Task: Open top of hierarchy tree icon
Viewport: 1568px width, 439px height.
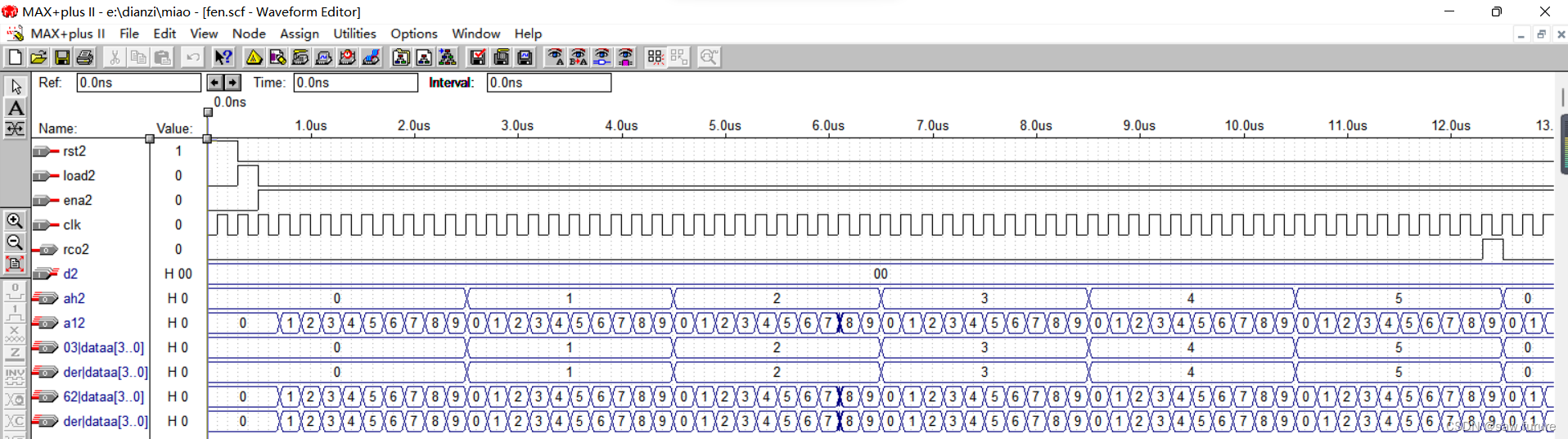Action: click(x=448, y=57)
